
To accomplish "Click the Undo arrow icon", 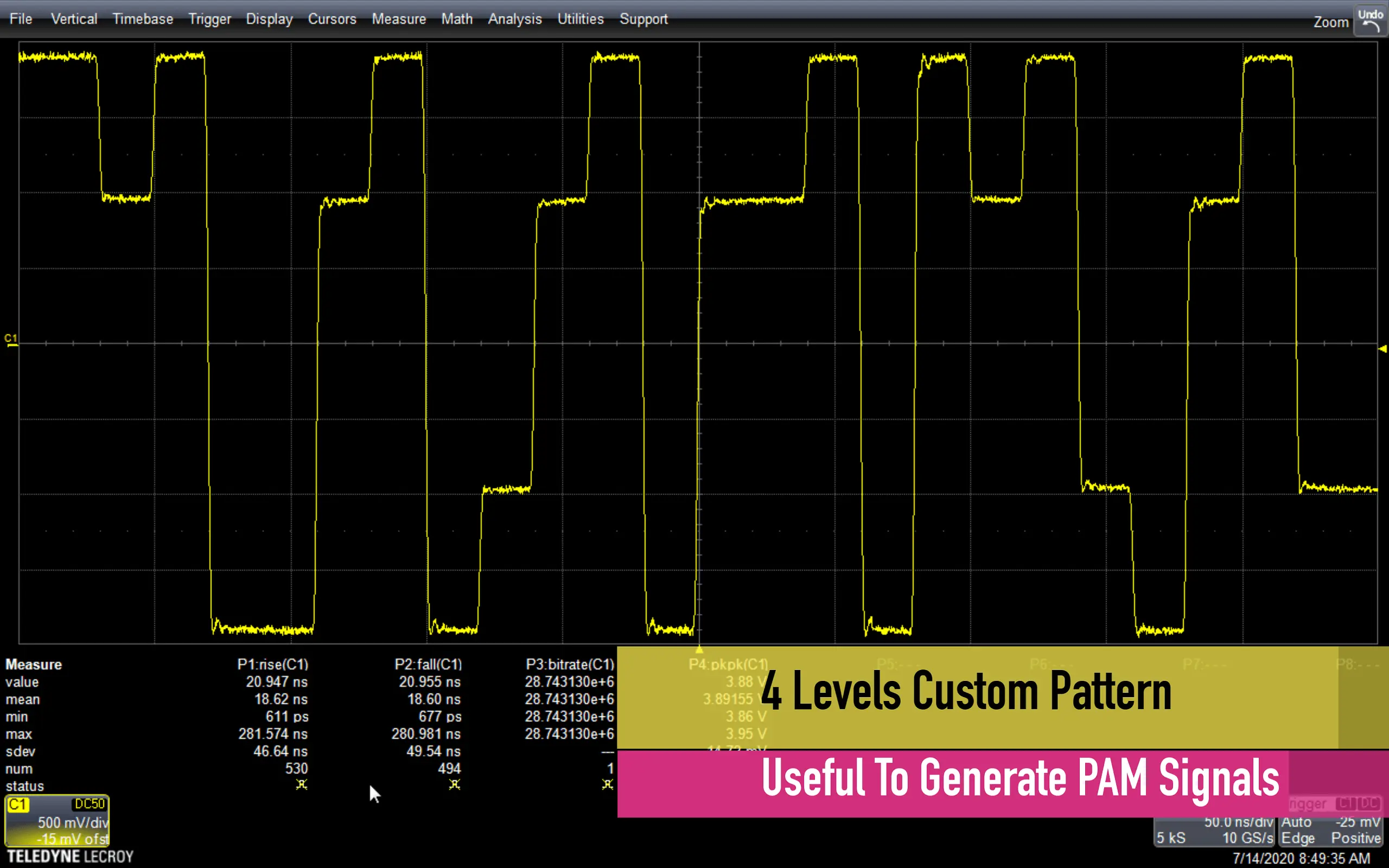I will point(1371,25).
